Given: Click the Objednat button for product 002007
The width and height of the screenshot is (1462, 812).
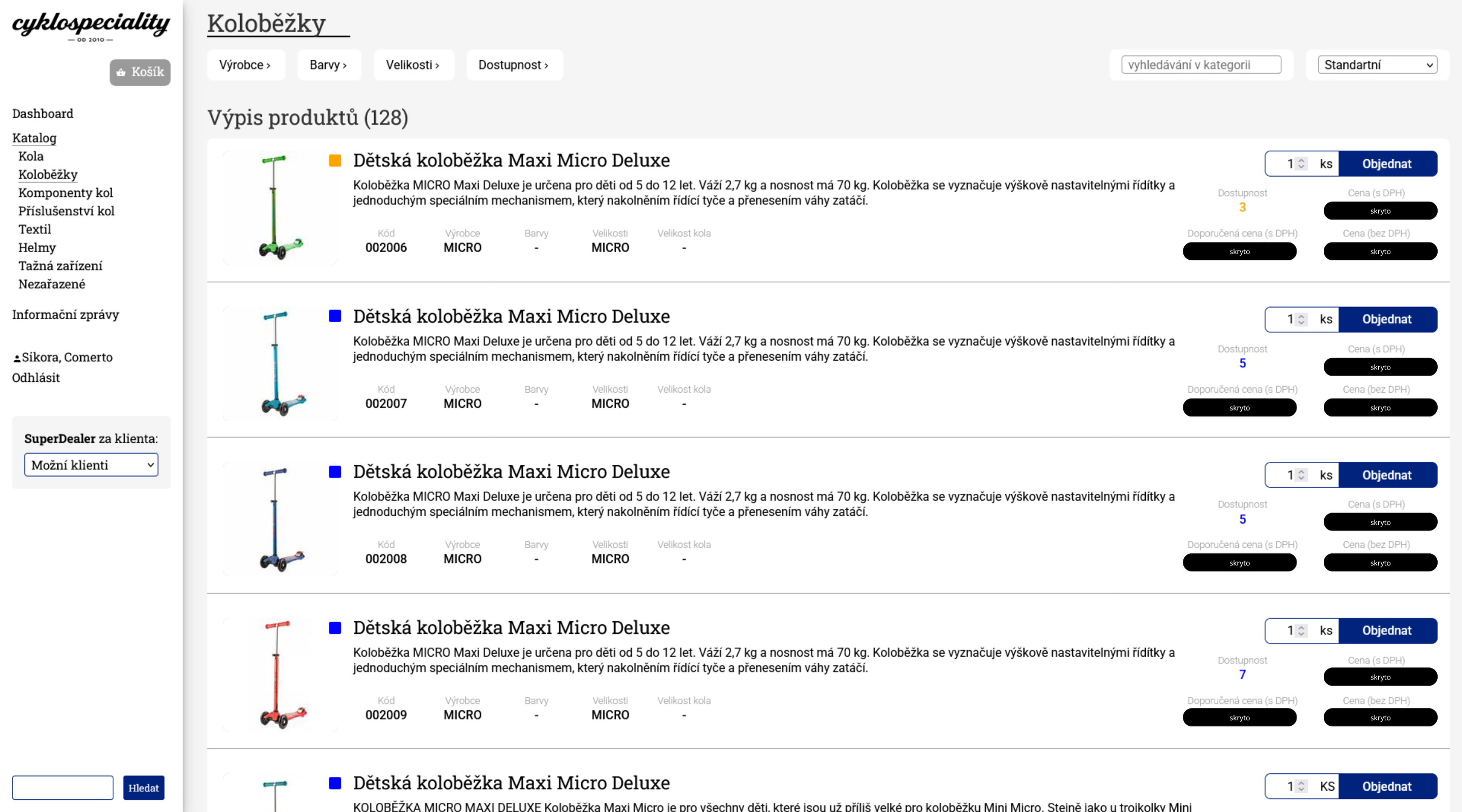Looking at the screenshot, I should click(x=1388, y=319).
